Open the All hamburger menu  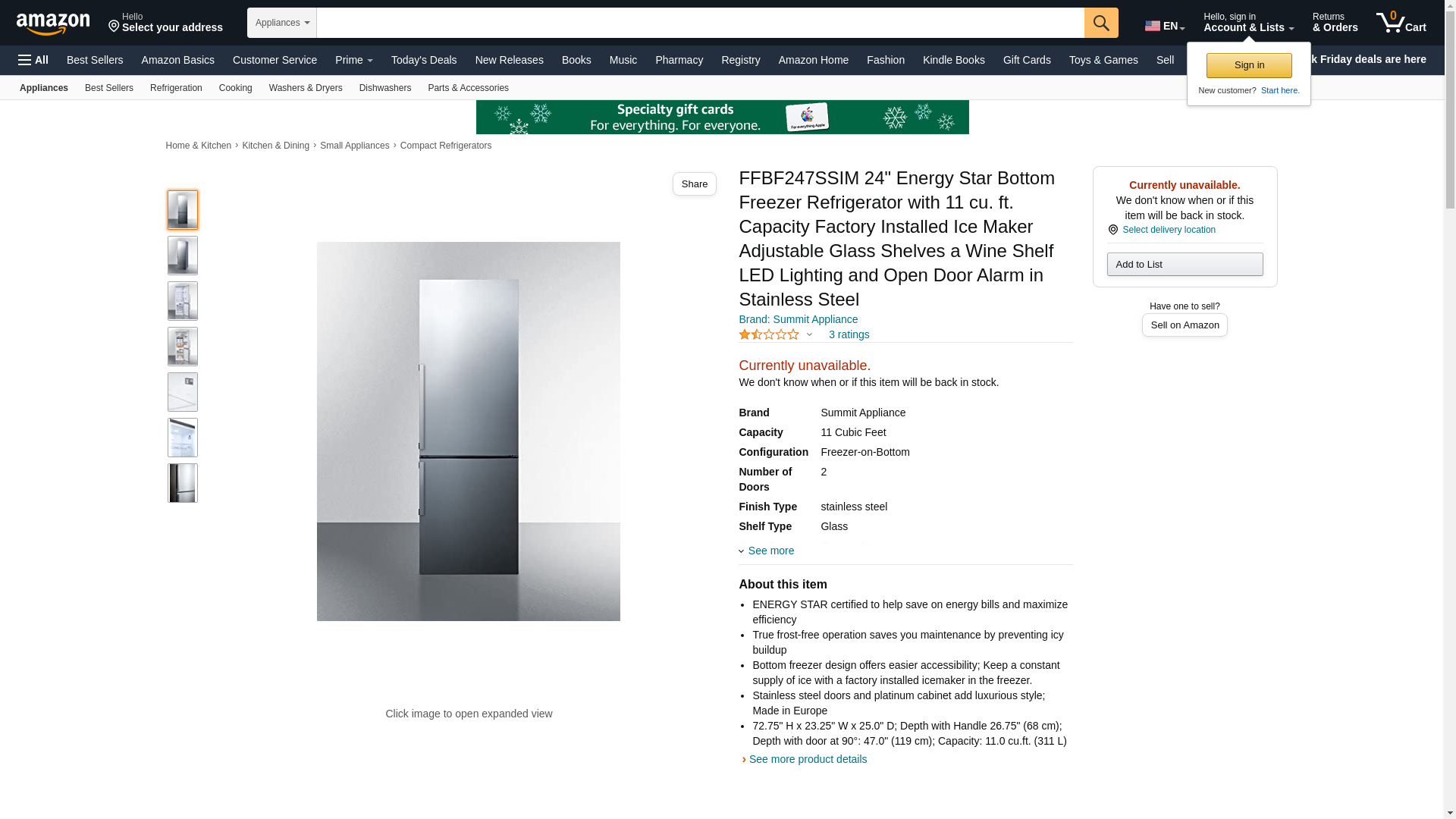tap(33, 60)
